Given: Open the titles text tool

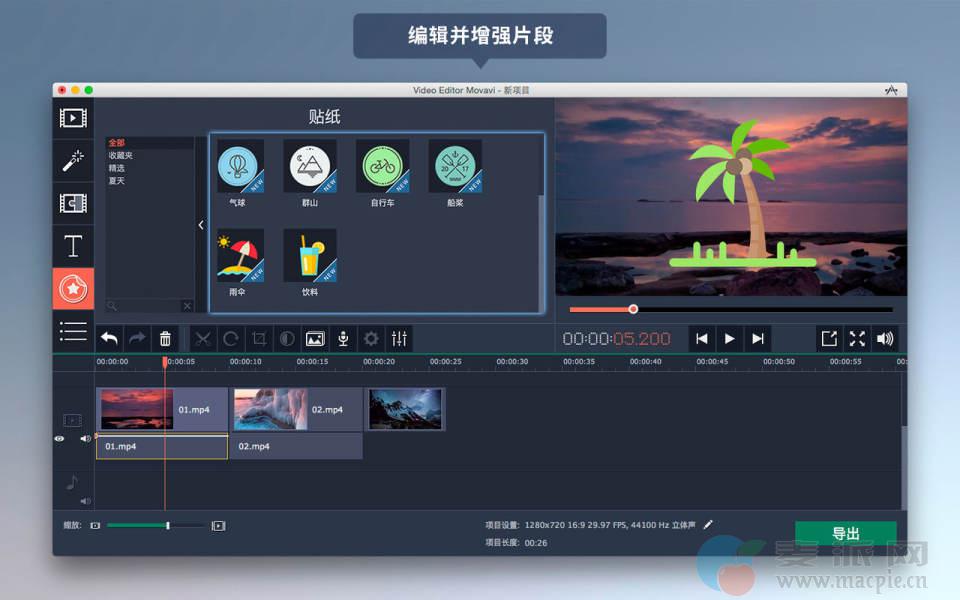Looking at the screenshot, I should pyautogui.click(x=73, y=246).
